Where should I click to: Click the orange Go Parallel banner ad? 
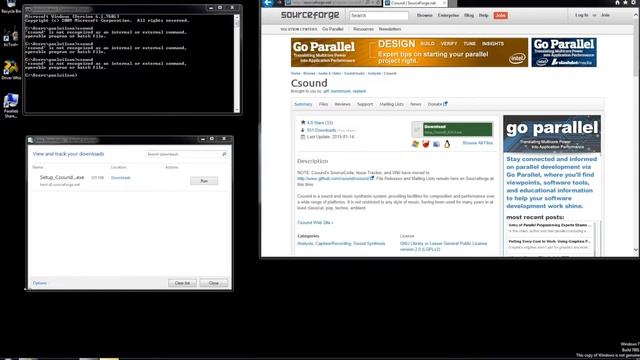[409, 52]
